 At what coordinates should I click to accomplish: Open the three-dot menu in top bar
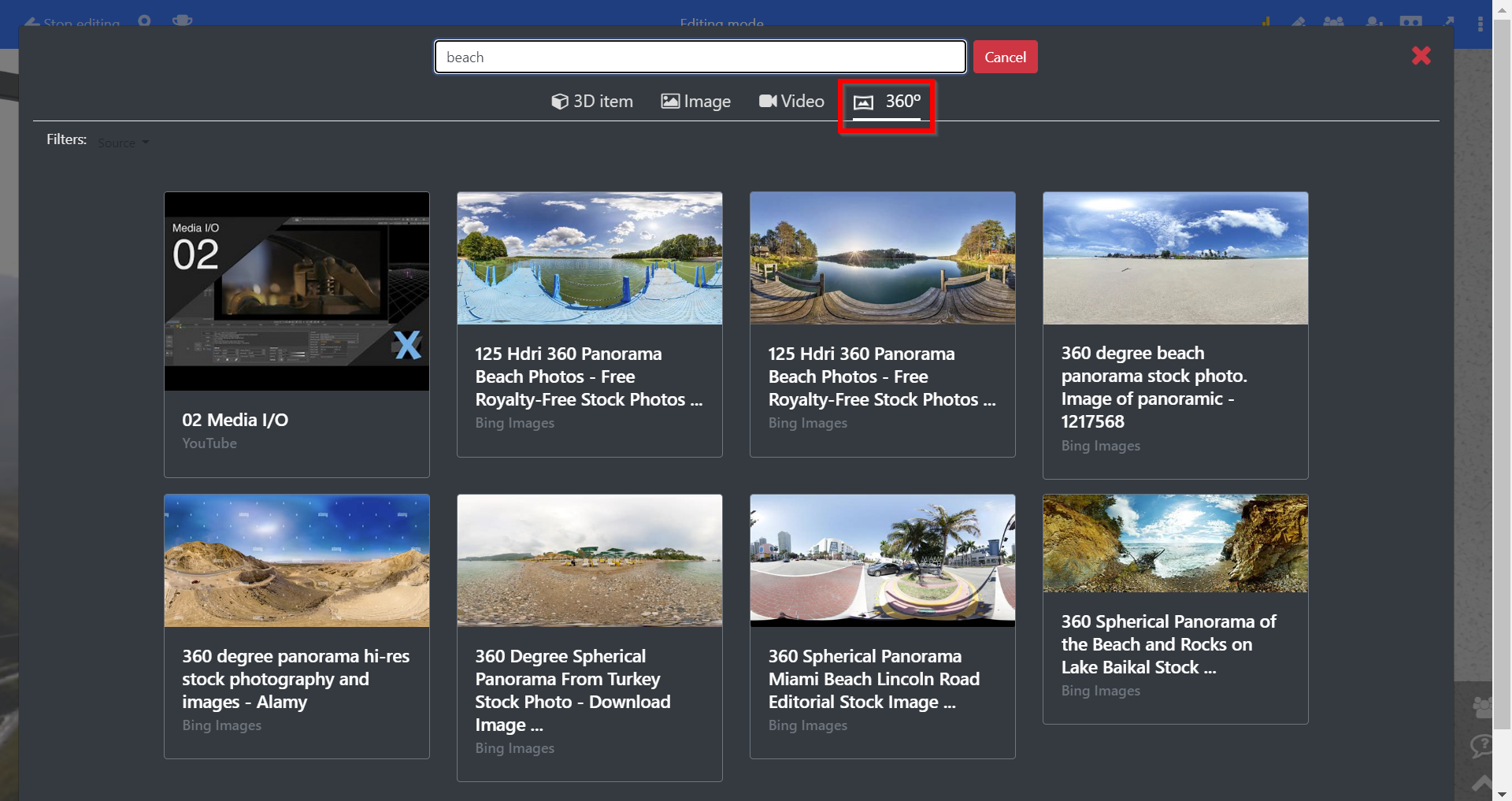point(1480,24)
